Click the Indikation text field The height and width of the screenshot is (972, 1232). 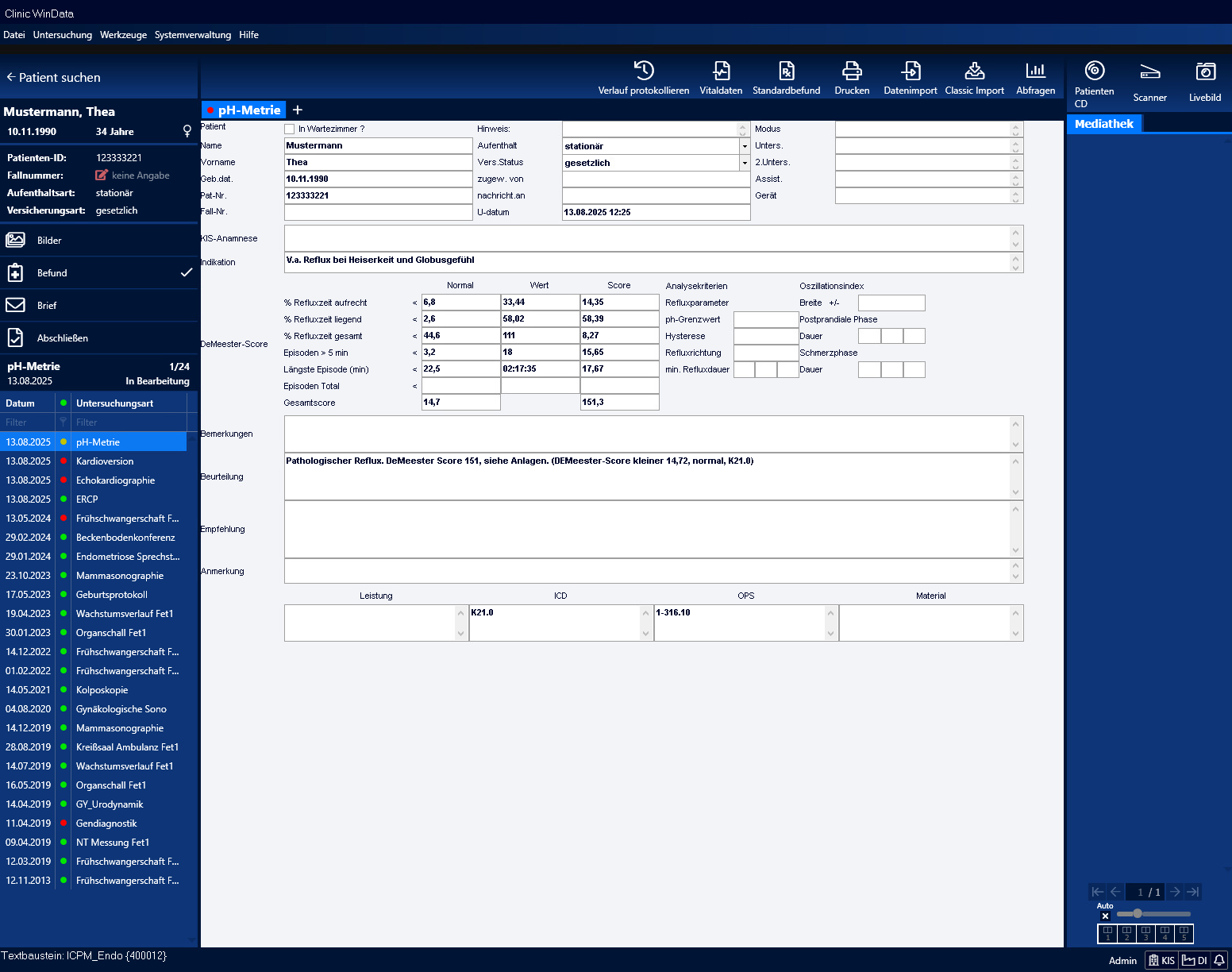pyautogui.click(x=653, y=262)
